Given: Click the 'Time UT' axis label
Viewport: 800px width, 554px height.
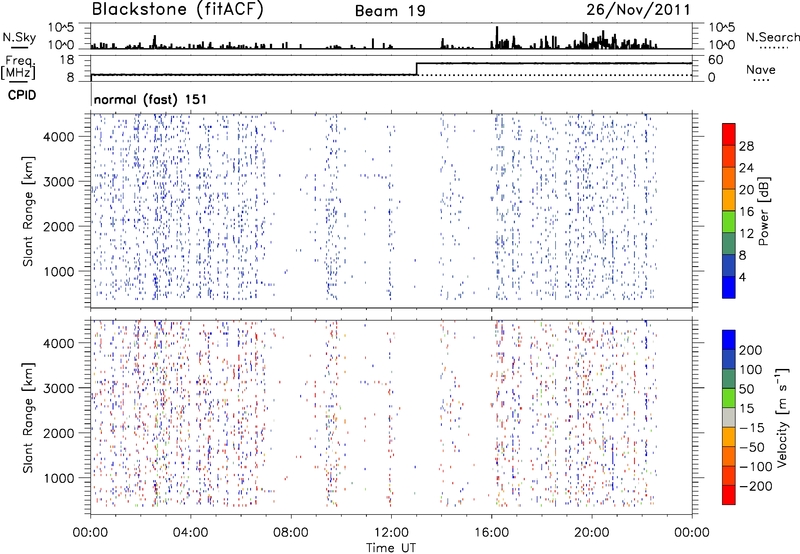Looking at the screenshot, I should pos(391,547).
